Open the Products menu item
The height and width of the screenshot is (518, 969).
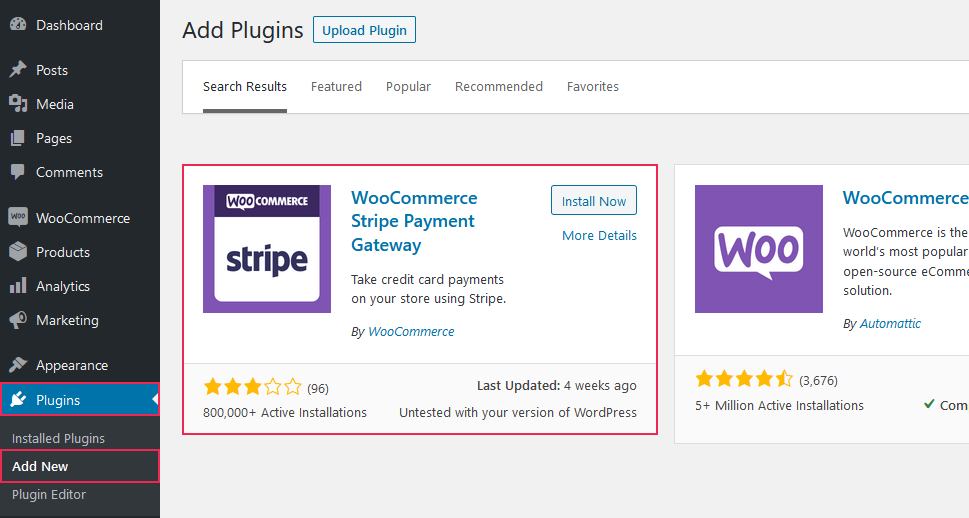(63, 252)
